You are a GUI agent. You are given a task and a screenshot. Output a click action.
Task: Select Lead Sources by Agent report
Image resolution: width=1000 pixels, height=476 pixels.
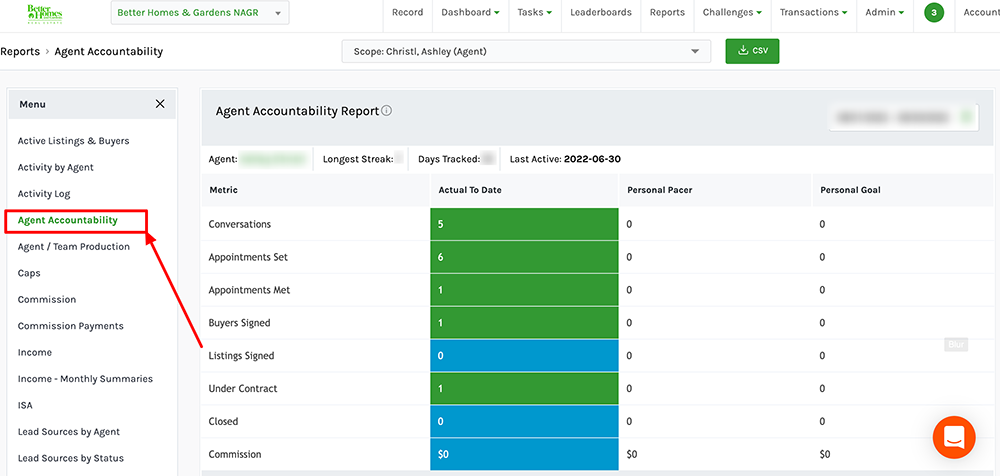(x=69, y=432)
